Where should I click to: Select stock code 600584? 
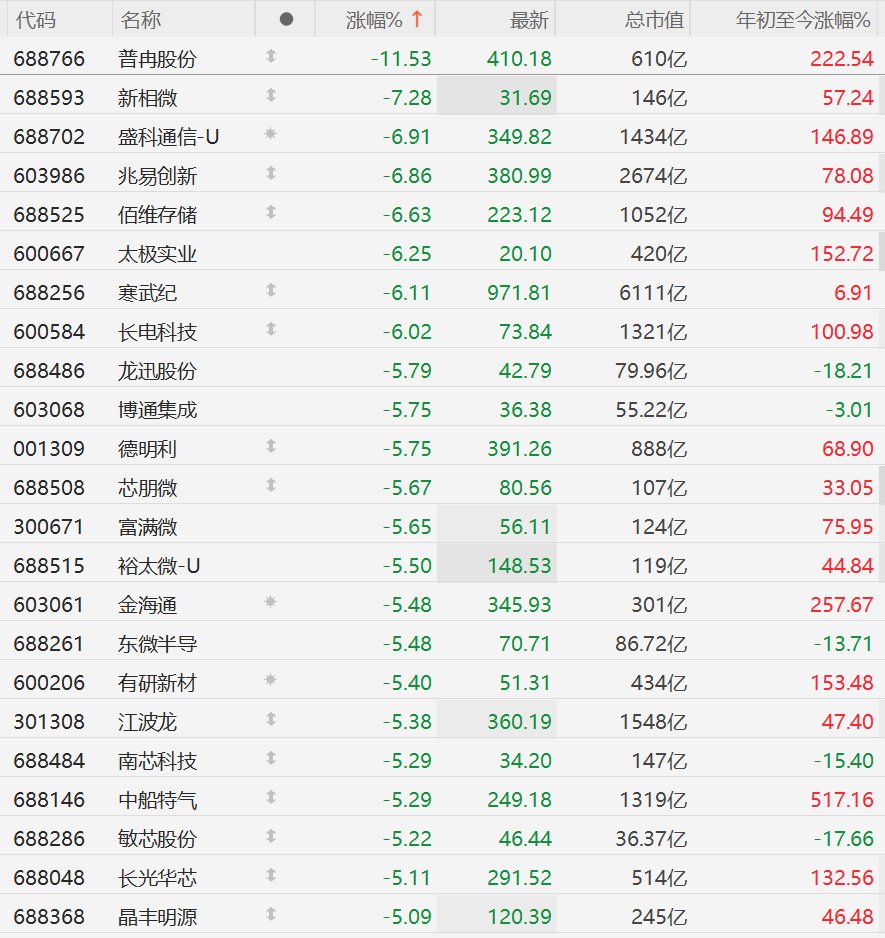point(49,332)
